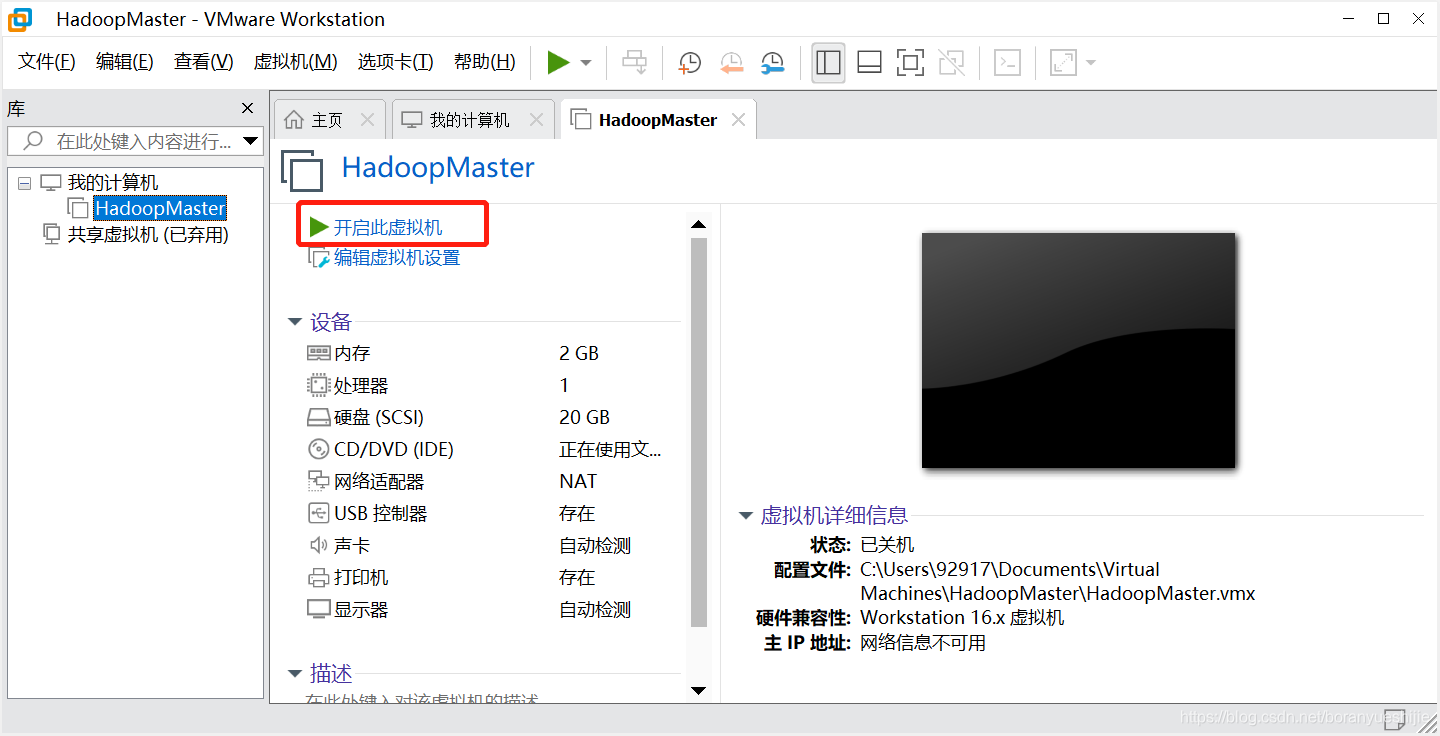Collapse the 我的计算机 tree node
The width and height of the screenshot is (1440, 736).
click(25, 183)
